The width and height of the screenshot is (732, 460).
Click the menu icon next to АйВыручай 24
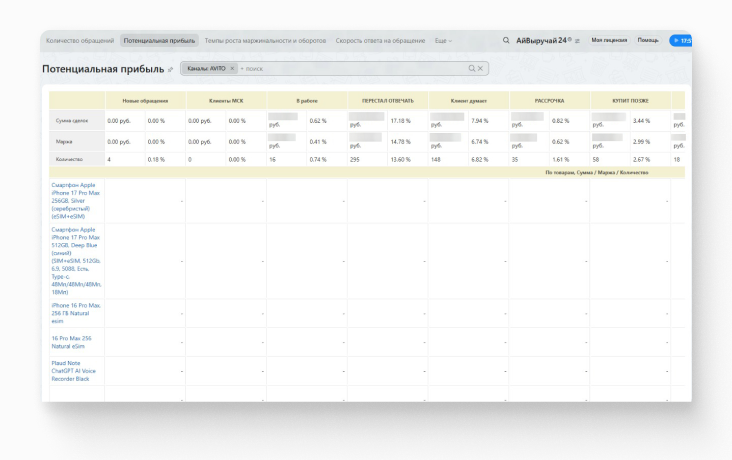pos(577,41)
